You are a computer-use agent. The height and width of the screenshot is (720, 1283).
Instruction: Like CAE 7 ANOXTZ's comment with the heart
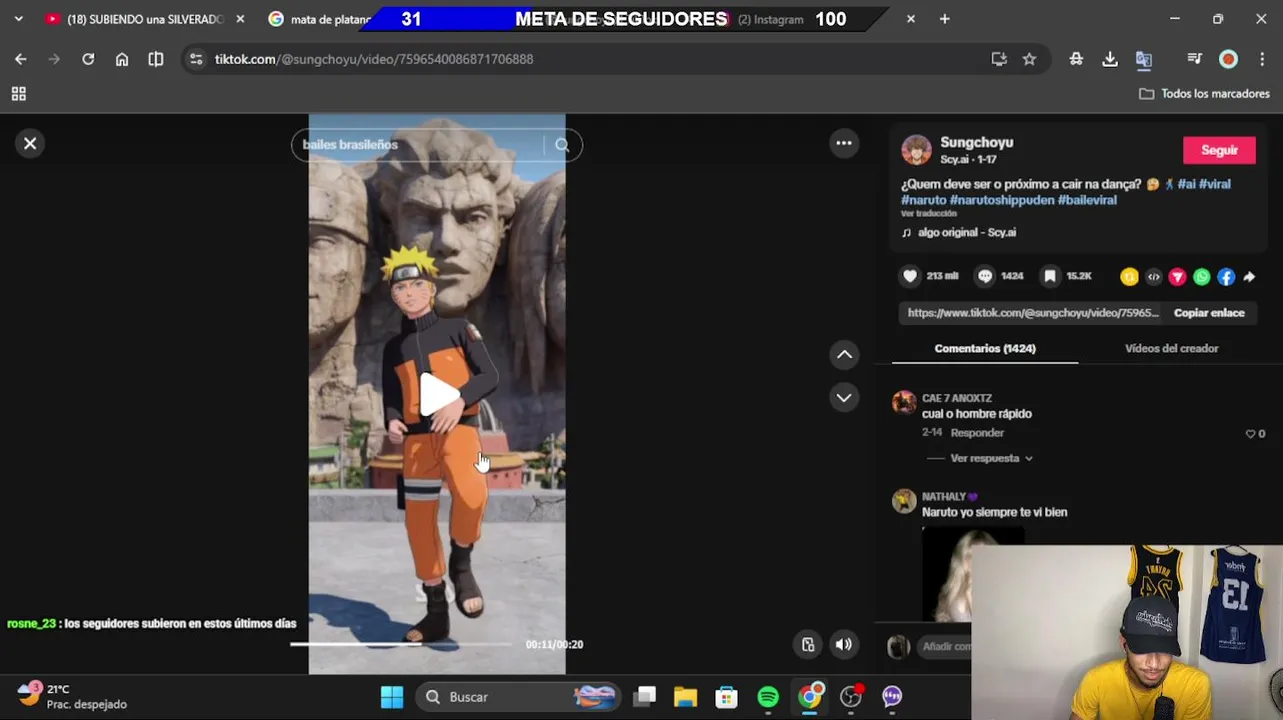point(1250,434)
